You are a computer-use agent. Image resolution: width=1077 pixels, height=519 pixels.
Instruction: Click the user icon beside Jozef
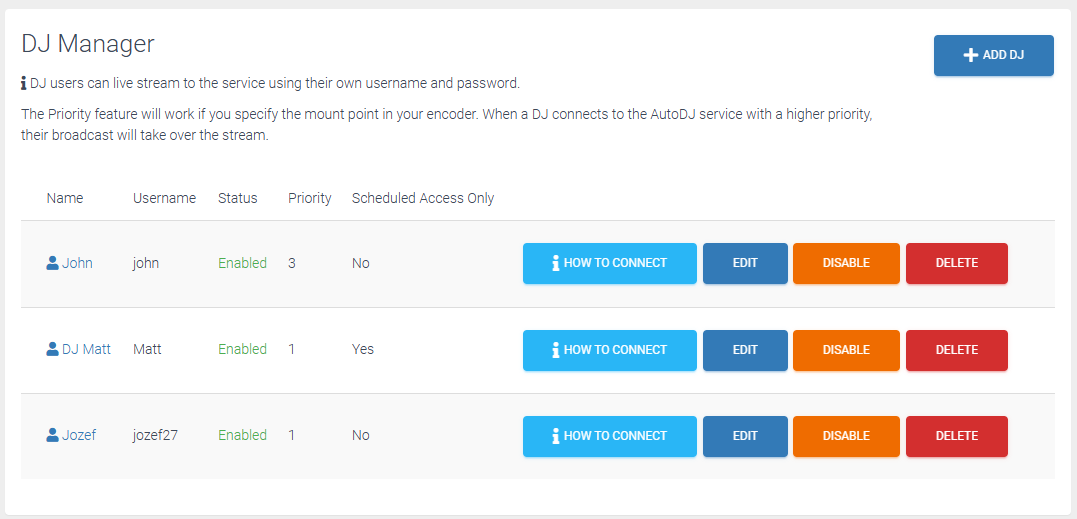53,435
